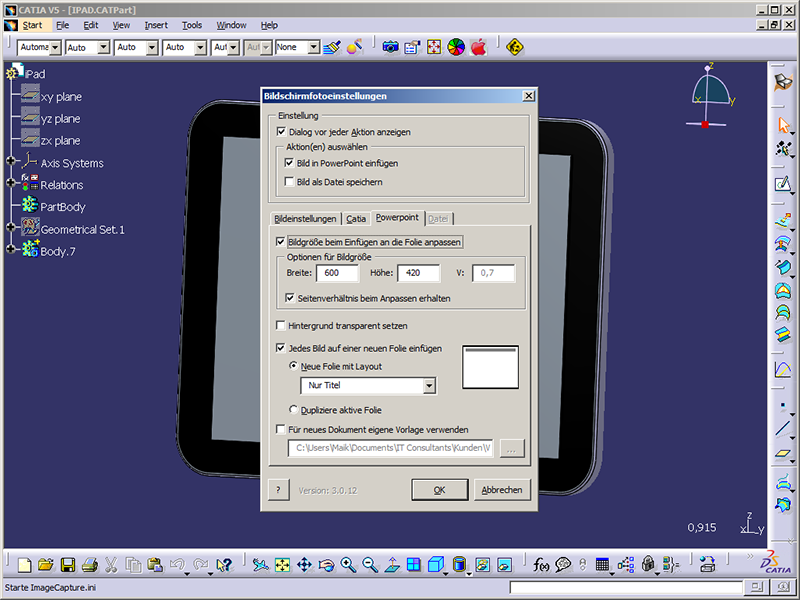Select the Rotate view tool
The width and height of the screenshot is (800, 600).
[x=326, y=565]
